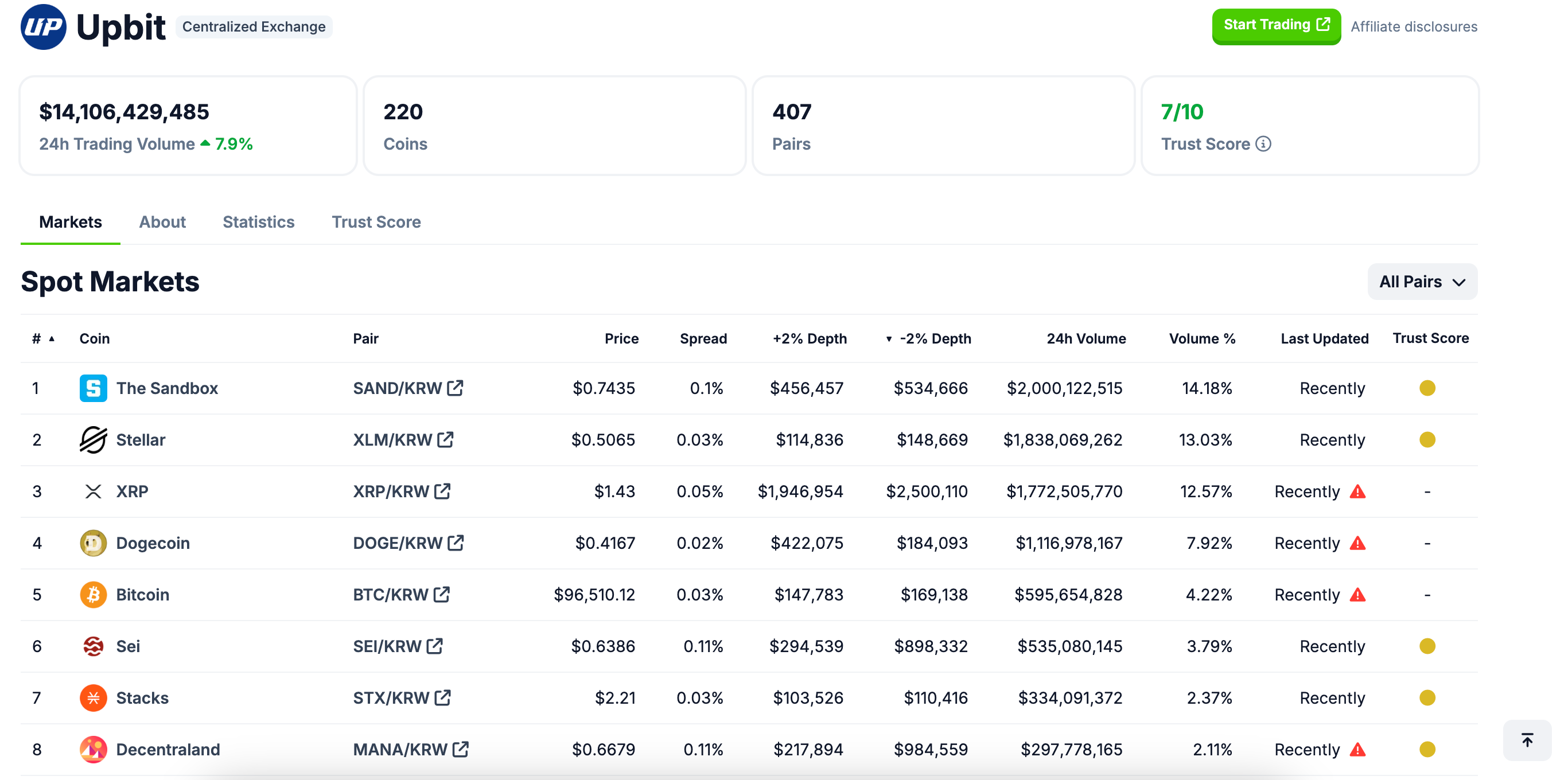
Task: Open the Dogecoin coin link
Action: [x=153, y=543]
